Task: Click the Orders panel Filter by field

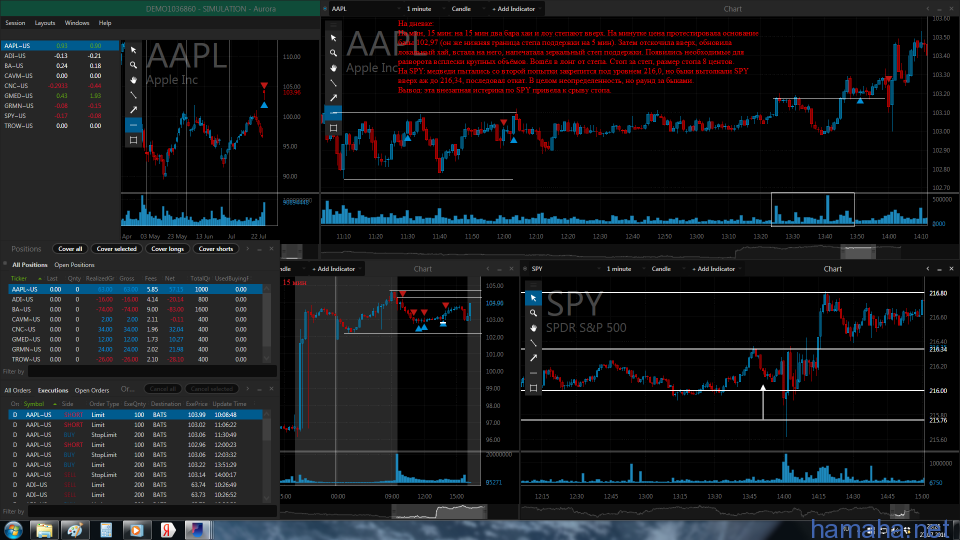Action: point(152,511)
